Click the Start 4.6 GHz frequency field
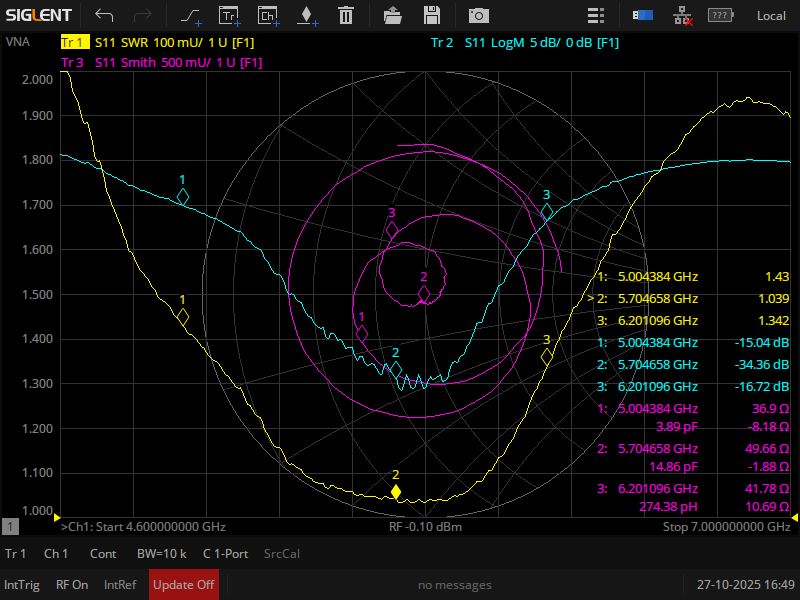Viewport: 800px width, 600px height. point(144,526)
